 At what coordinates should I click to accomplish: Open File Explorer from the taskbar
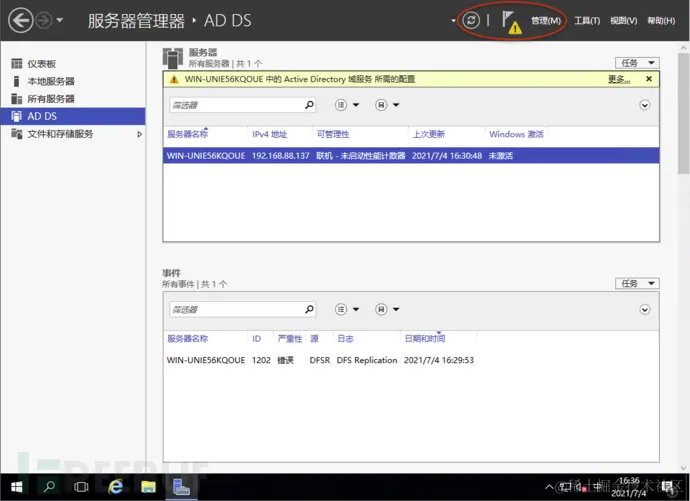point(148,487)
